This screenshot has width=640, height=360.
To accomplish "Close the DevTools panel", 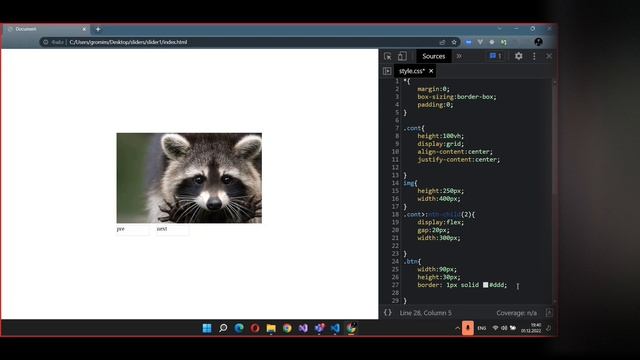I will pyautogui.click(x=549, y=56).
